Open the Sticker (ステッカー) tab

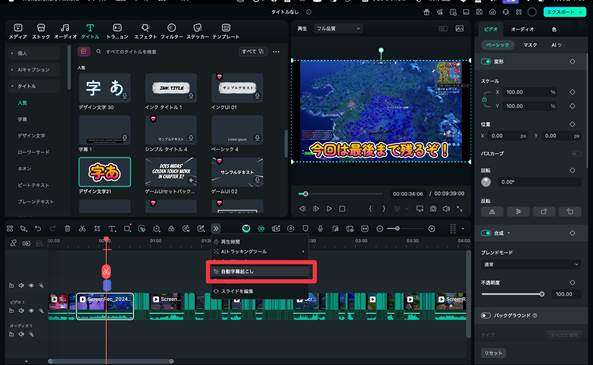click(197, 31)
